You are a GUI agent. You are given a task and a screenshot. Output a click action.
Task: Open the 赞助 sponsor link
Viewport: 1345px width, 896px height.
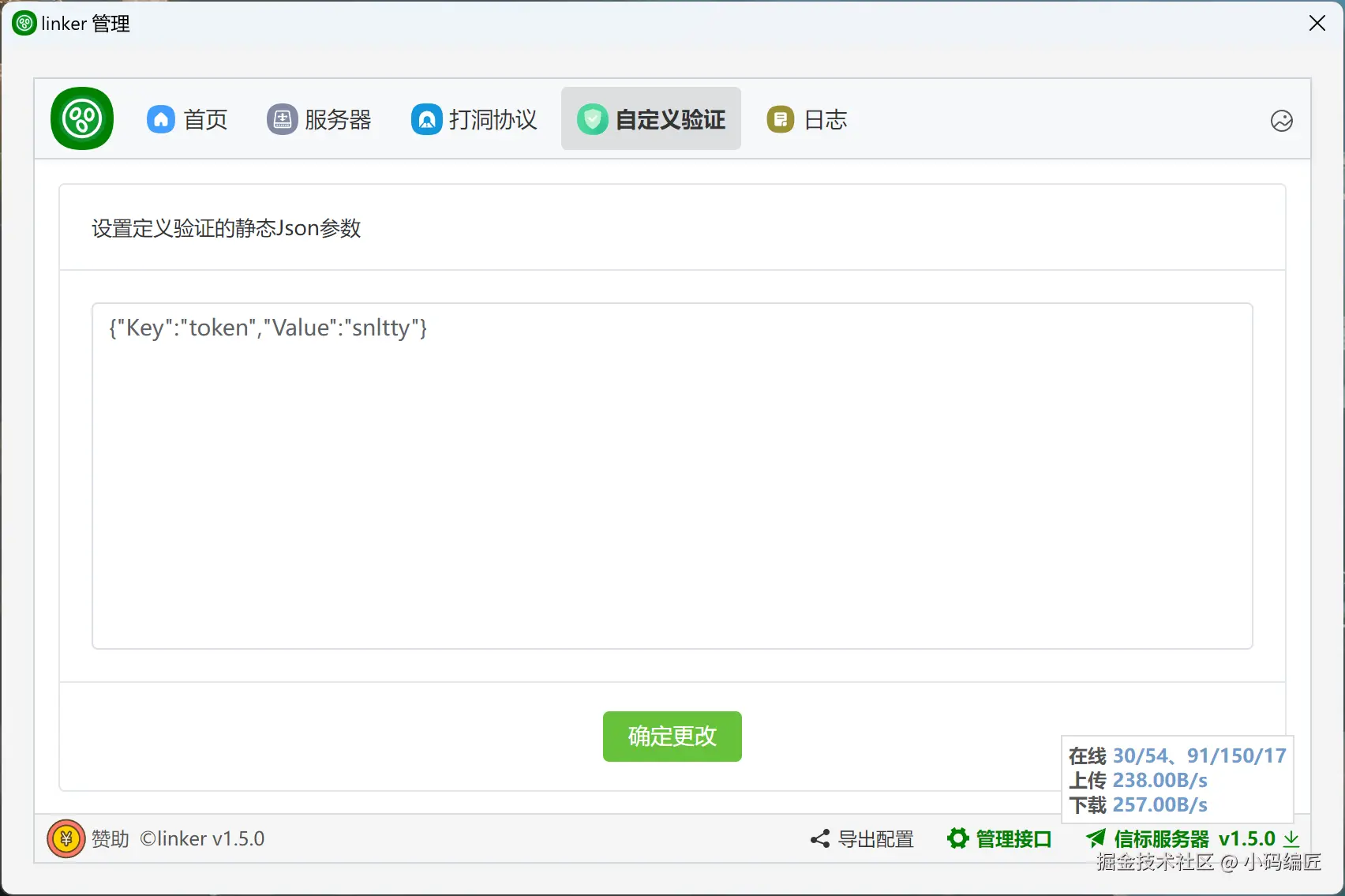(x=111, y=838)
